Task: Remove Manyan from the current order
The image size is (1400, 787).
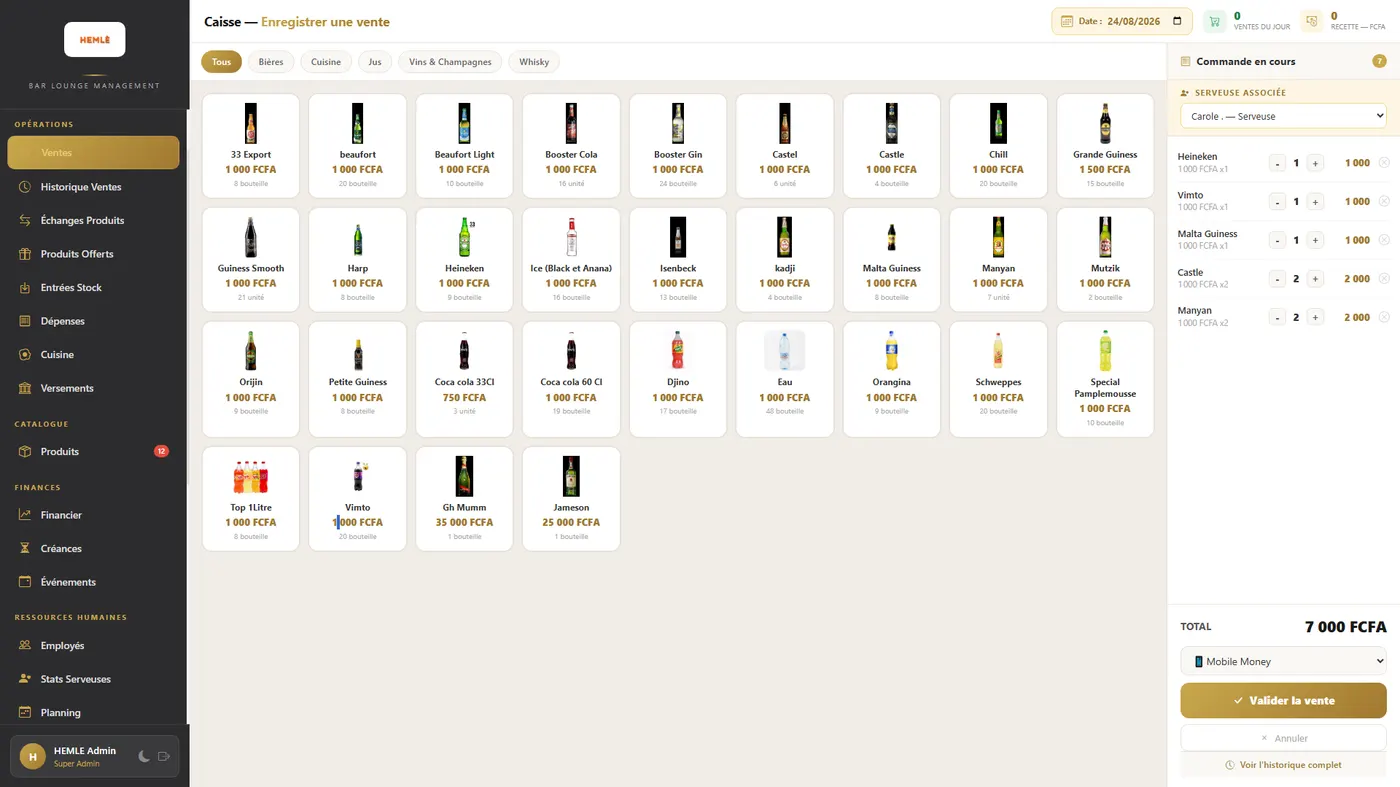Action: [x=1384, y=317]
